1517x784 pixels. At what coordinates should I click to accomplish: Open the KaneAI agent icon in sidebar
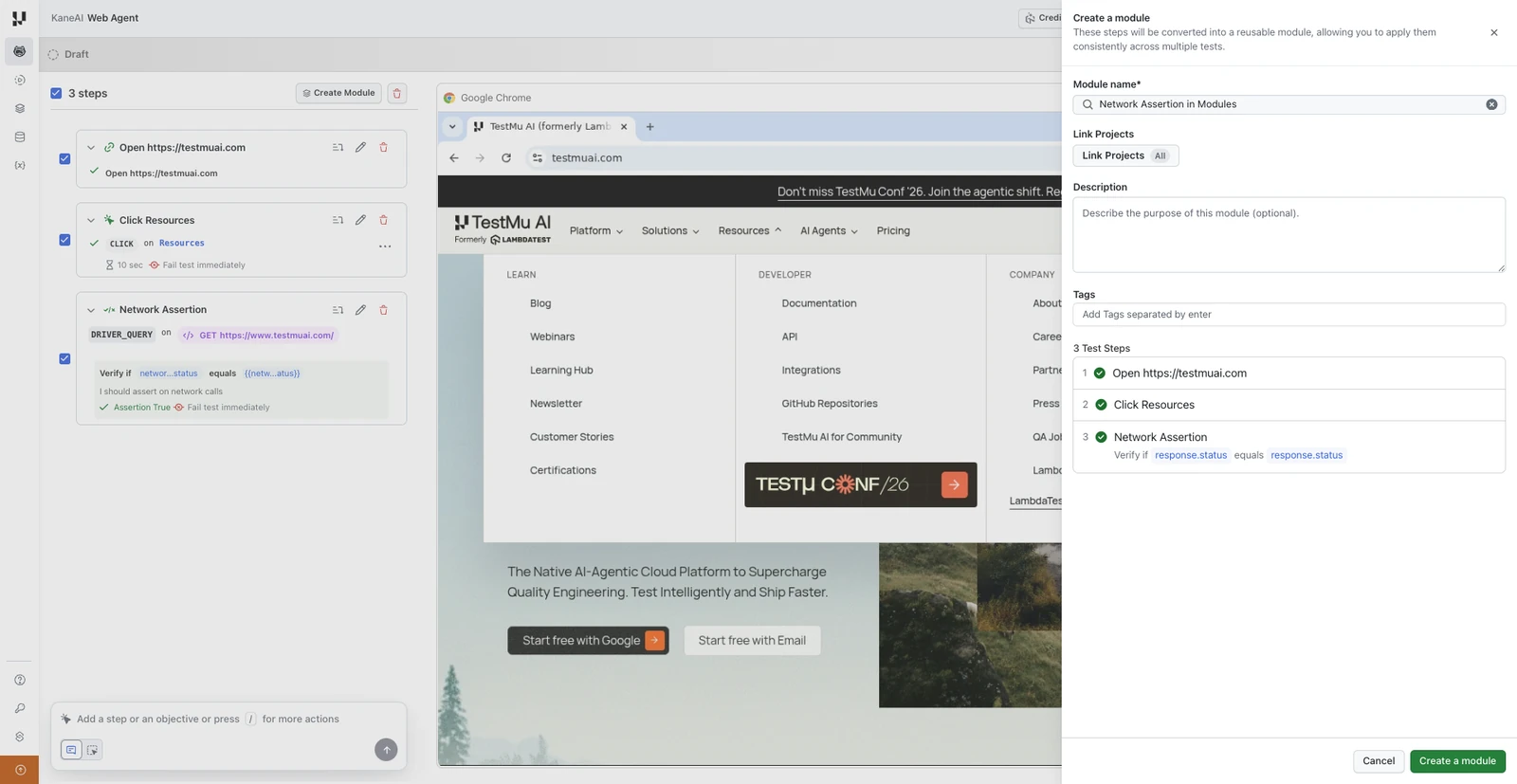click(19, 51)
